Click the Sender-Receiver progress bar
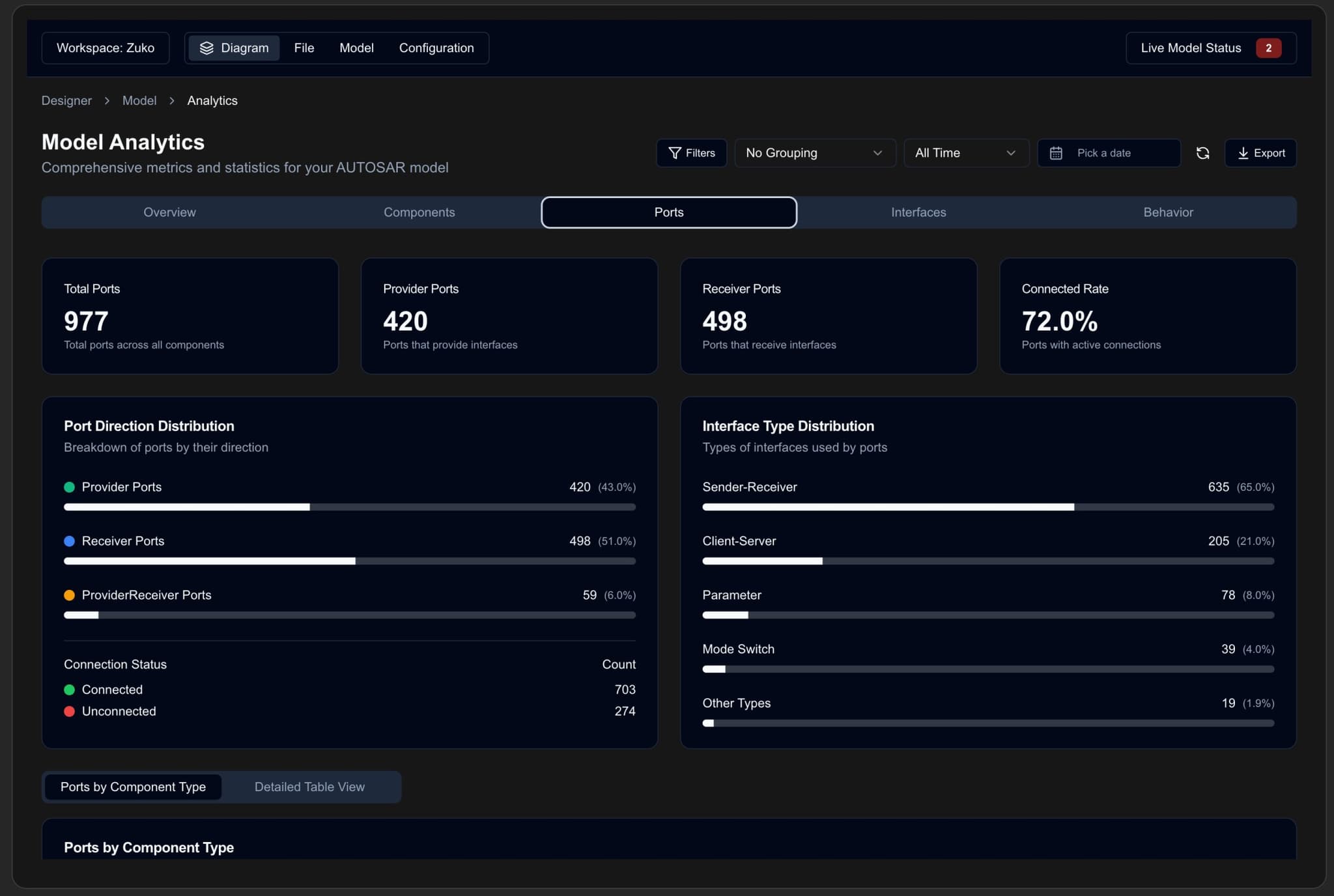 click(x=987, y=507)
